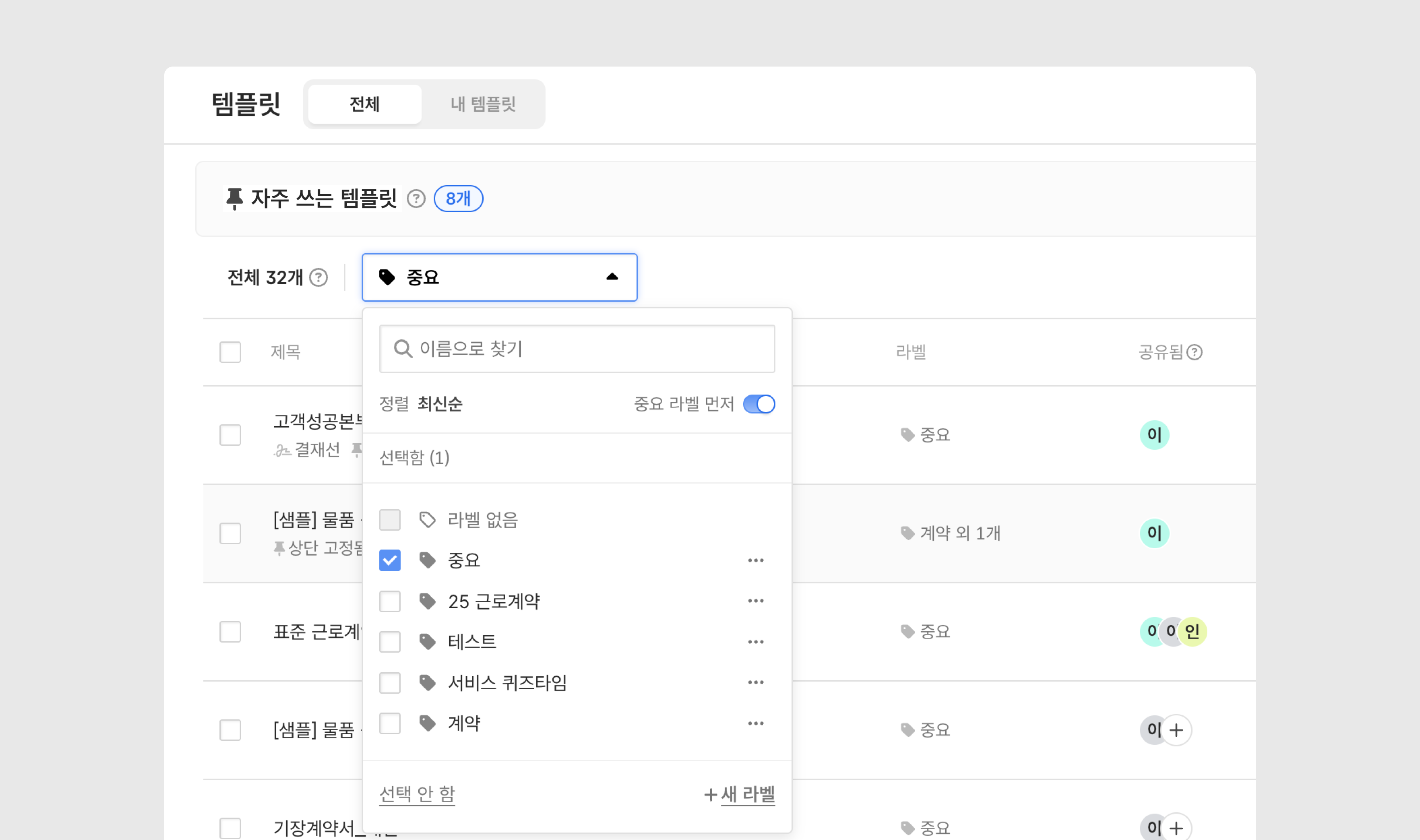Click the plus share icon in the [샘플] 물품 중요 row
The width and height of the screenshot is (1420, 840).
(x=1176, y=730)
